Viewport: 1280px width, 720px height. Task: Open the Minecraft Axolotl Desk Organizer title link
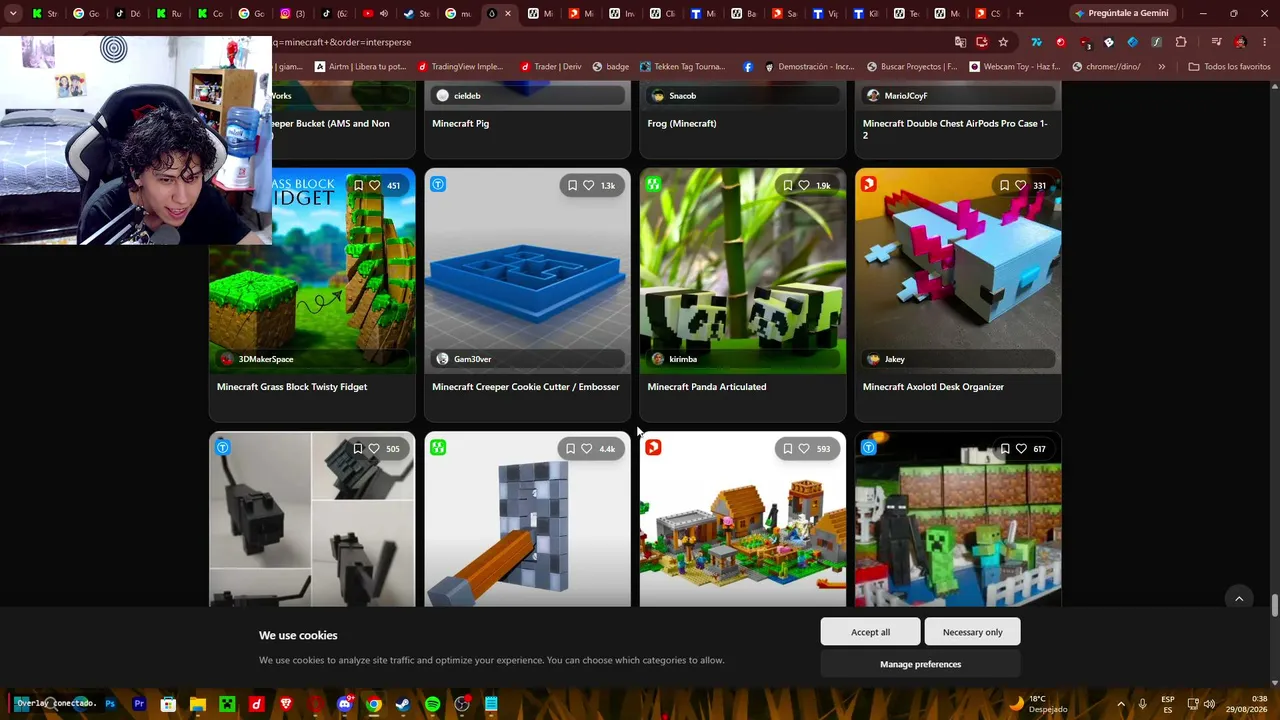pos(933,387)
